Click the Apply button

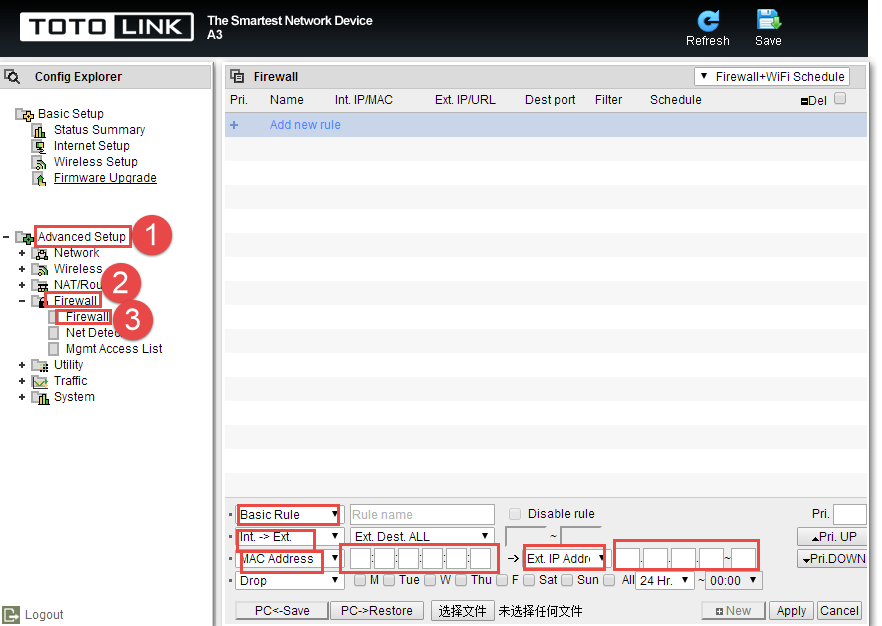791,611
